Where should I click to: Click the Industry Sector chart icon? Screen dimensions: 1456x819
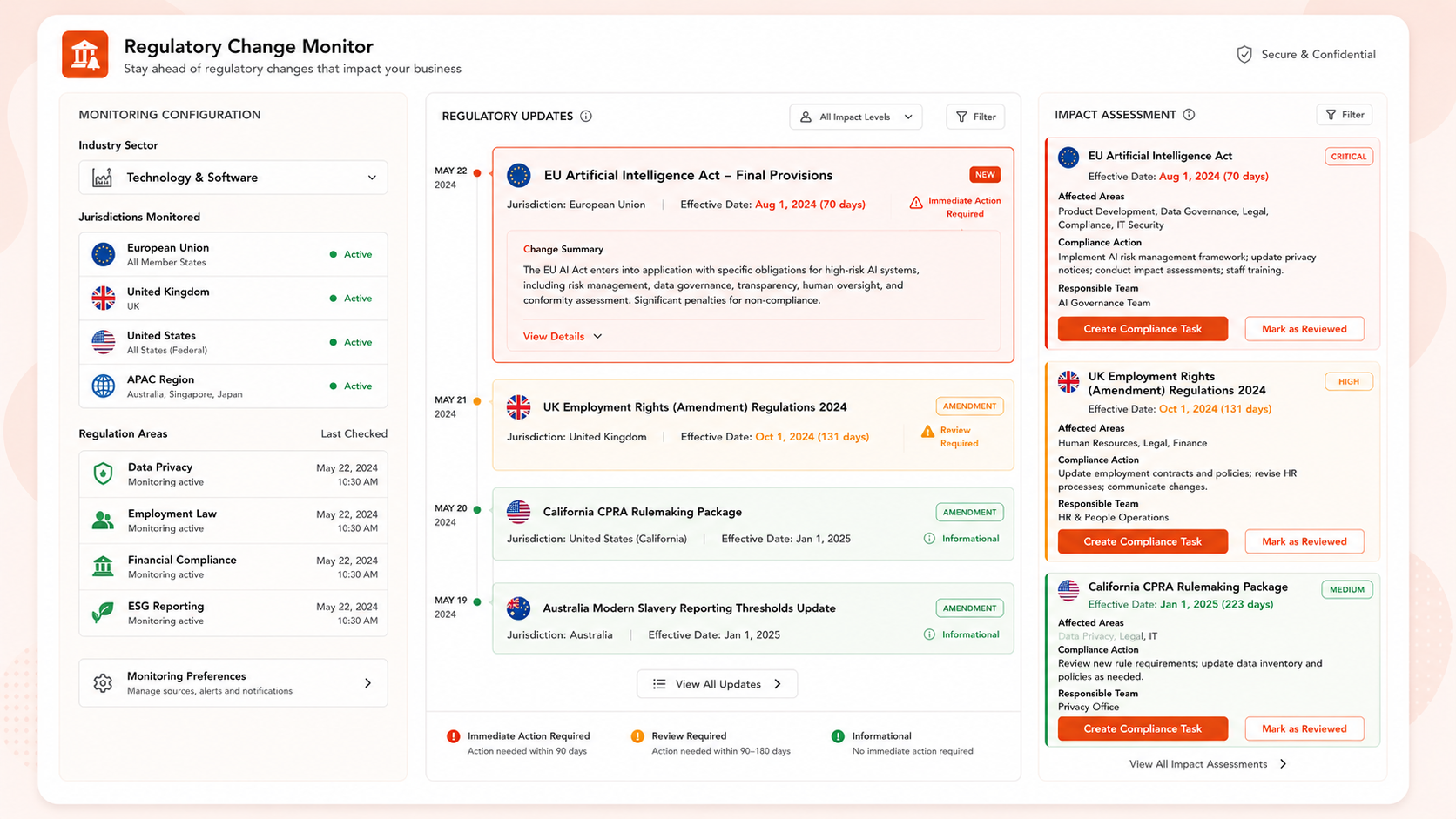click(x=103, y=178)
